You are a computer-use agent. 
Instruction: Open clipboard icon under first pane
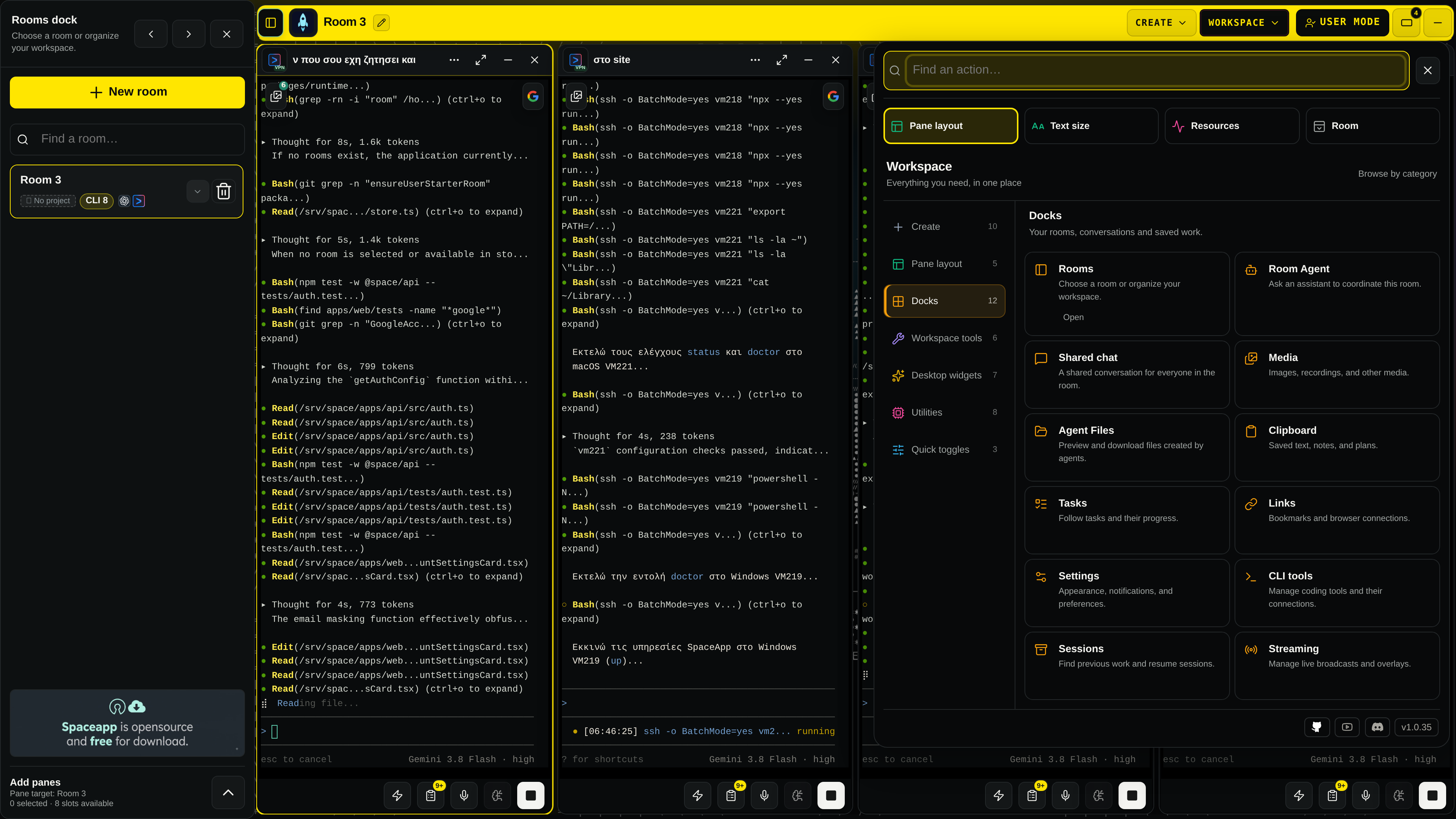pyautogui.click(x=431, y=795)
